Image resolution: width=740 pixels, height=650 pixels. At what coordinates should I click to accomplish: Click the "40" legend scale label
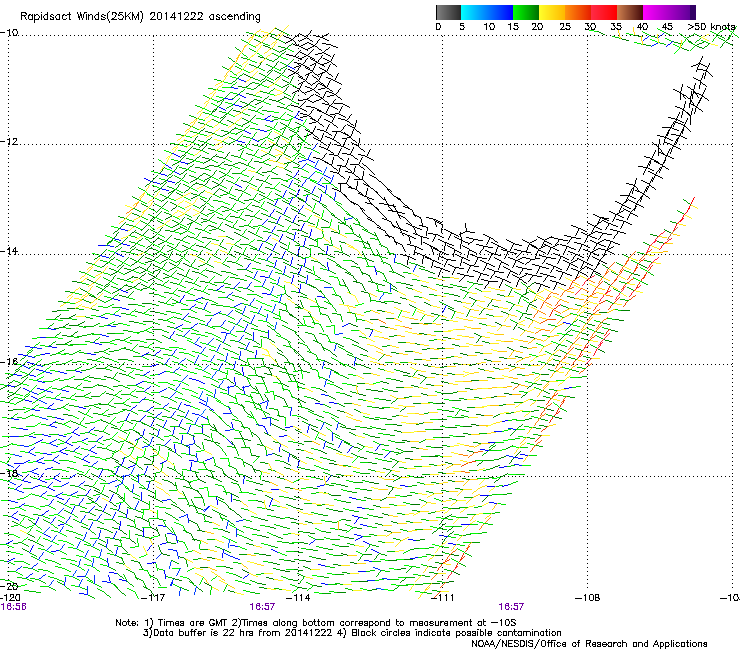[x=642, y=27]
